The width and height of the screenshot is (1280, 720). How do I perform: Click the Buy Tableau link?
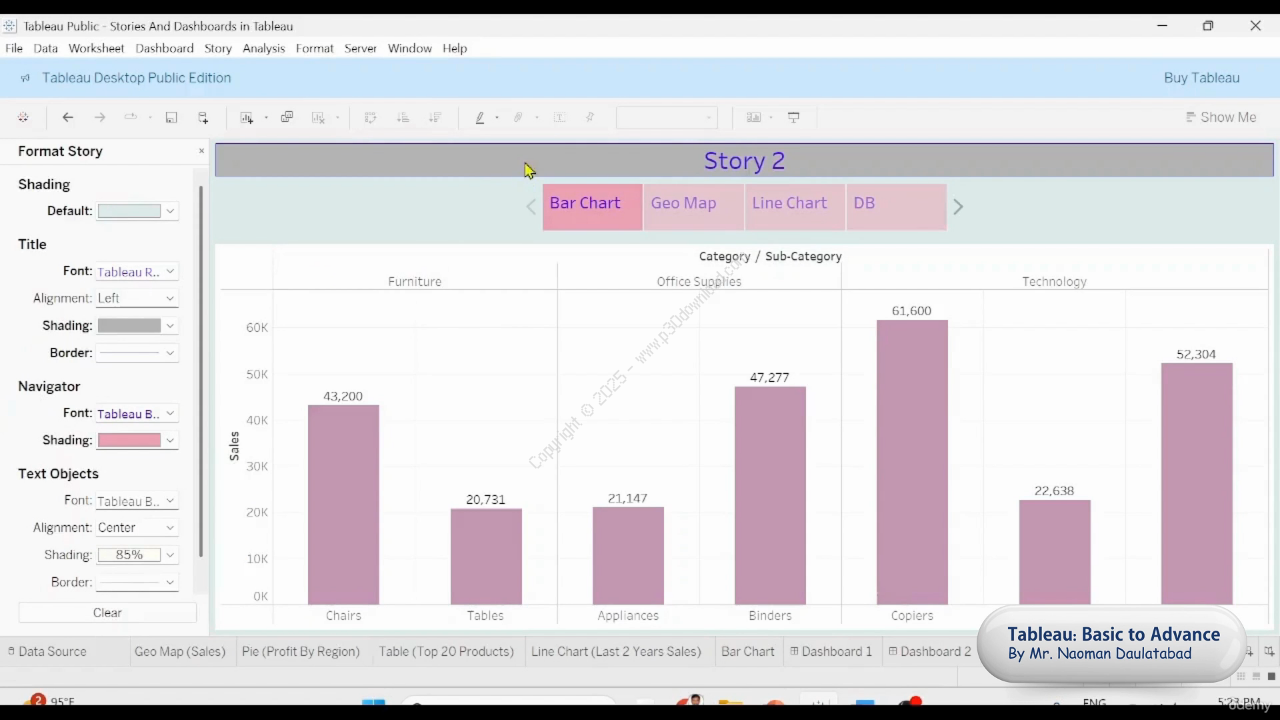[x=1202, y=78]
